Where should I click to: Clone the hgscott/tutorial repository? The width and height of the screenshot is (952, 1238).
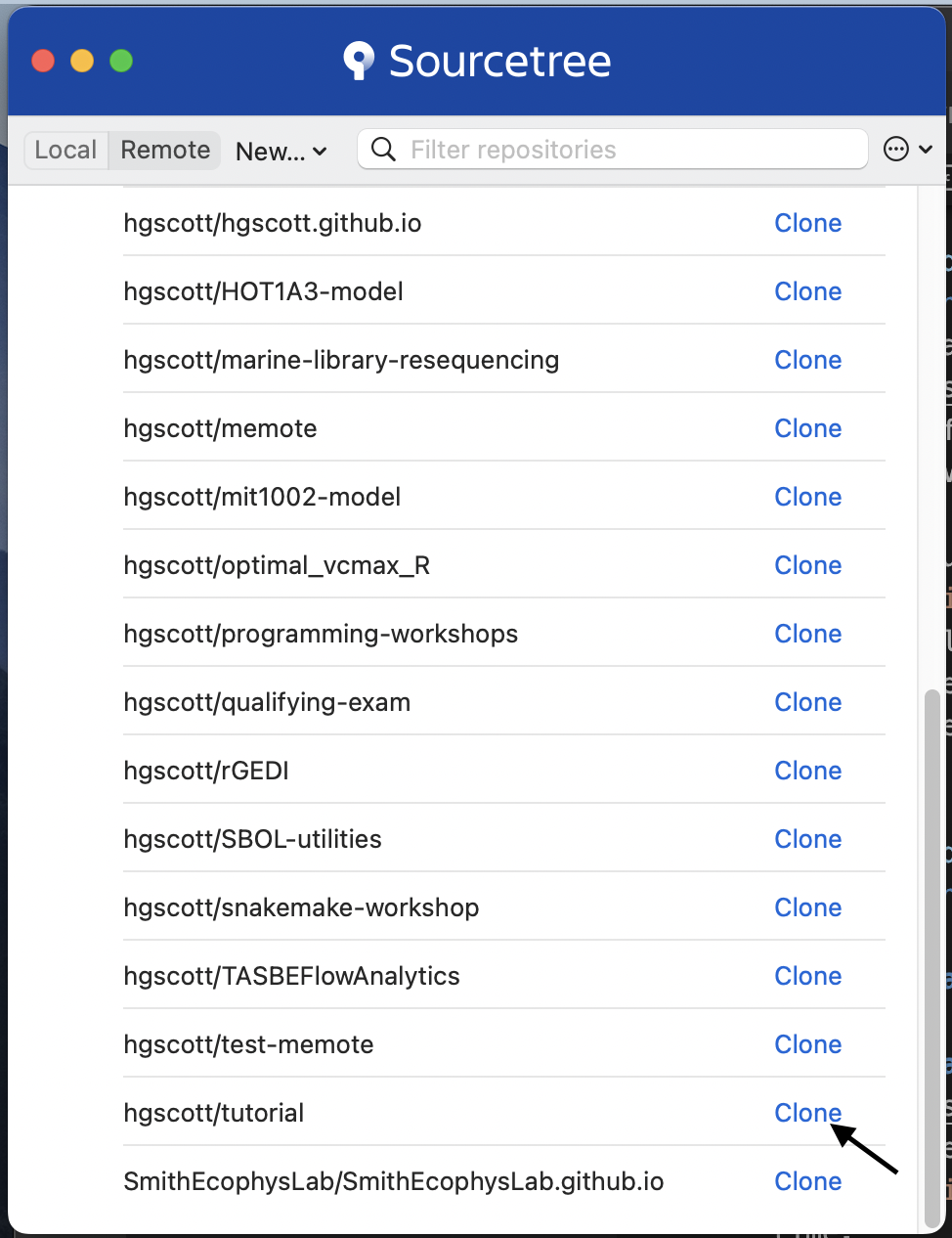coord(807,1113)
